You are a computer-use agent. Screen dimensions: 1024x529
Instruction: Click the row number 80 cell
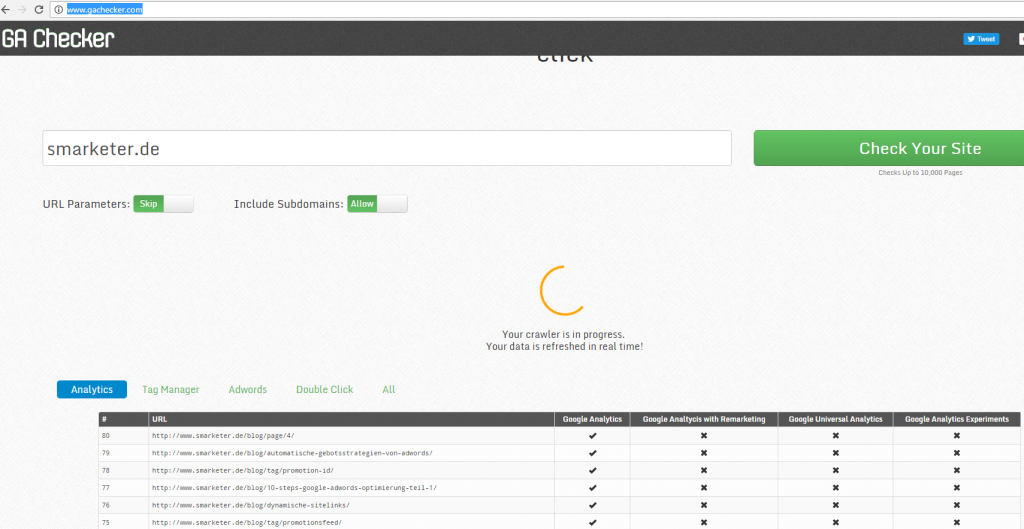pyautogui.click(x=123, y=436)
